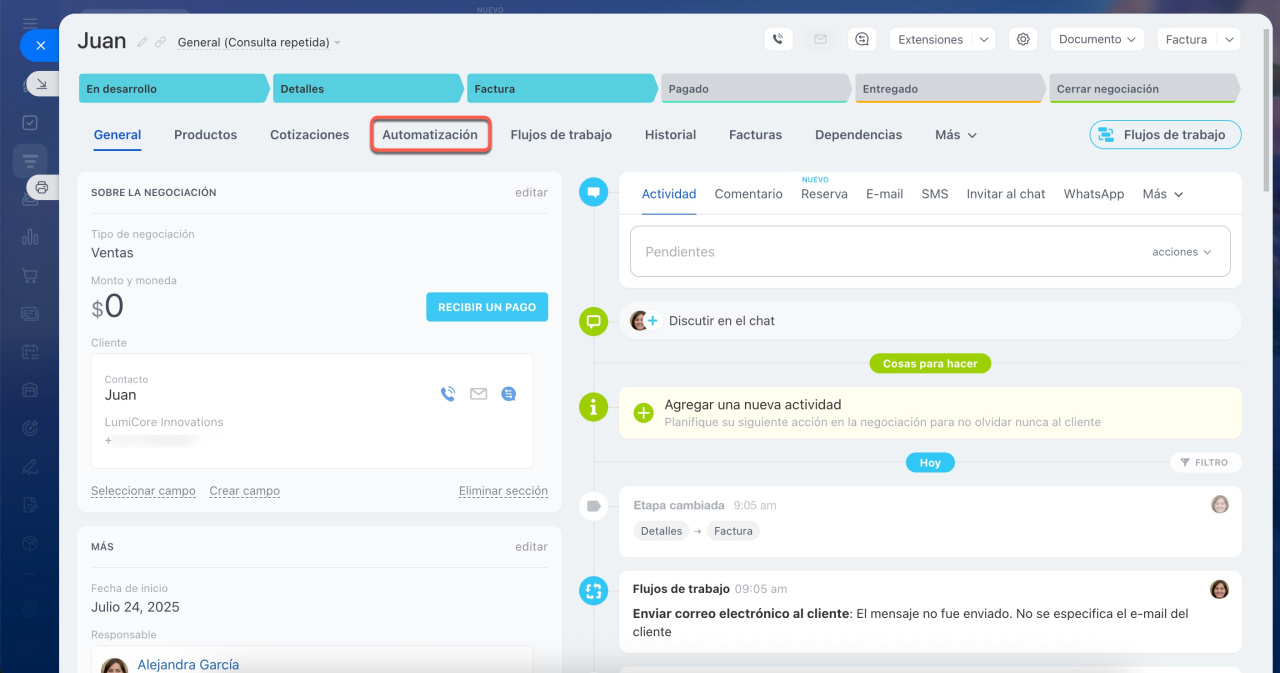
Task: Set stage to Entregado
Action: pos(950,89)
